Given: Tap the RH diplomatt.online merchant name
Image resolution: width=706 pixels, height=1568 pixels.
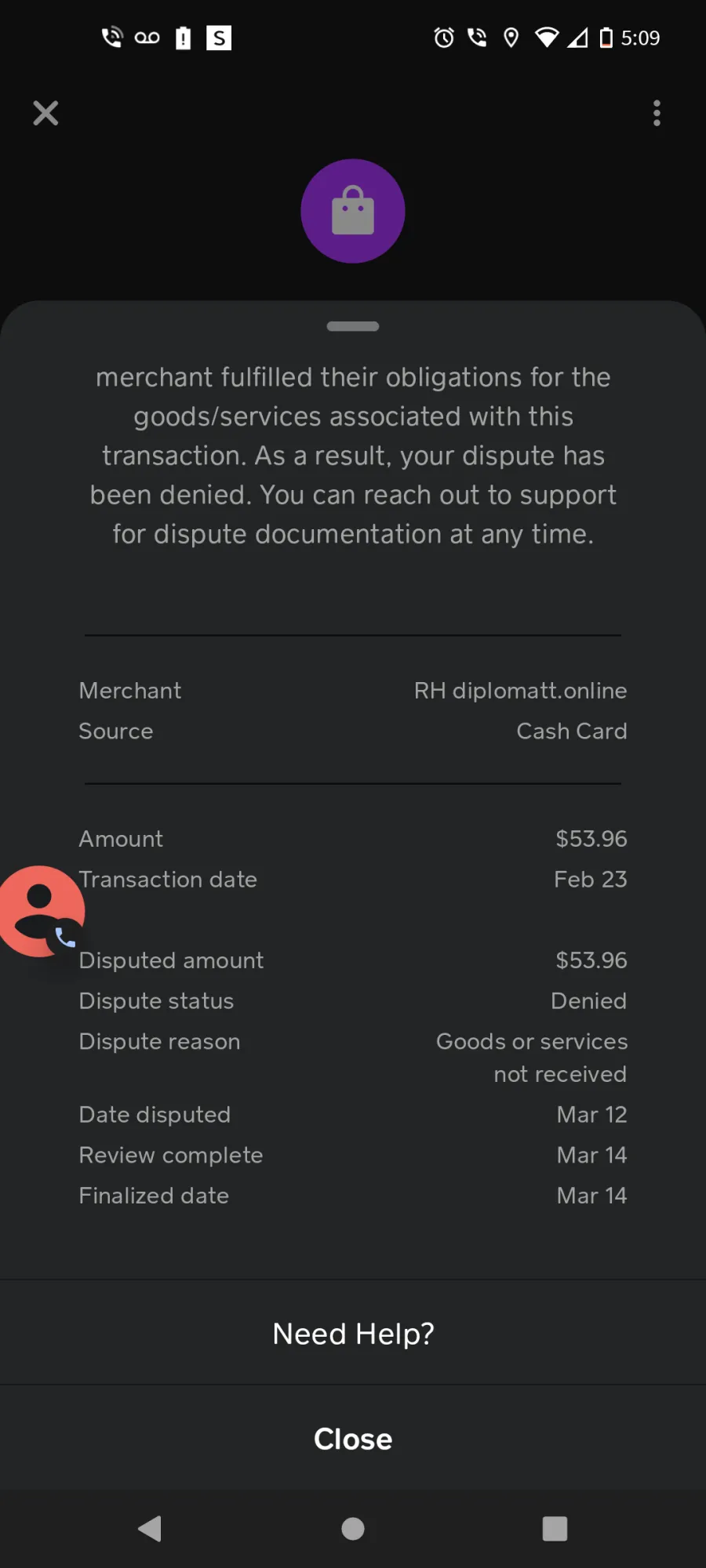Looking at the screenshot, I should click(520, 691).
